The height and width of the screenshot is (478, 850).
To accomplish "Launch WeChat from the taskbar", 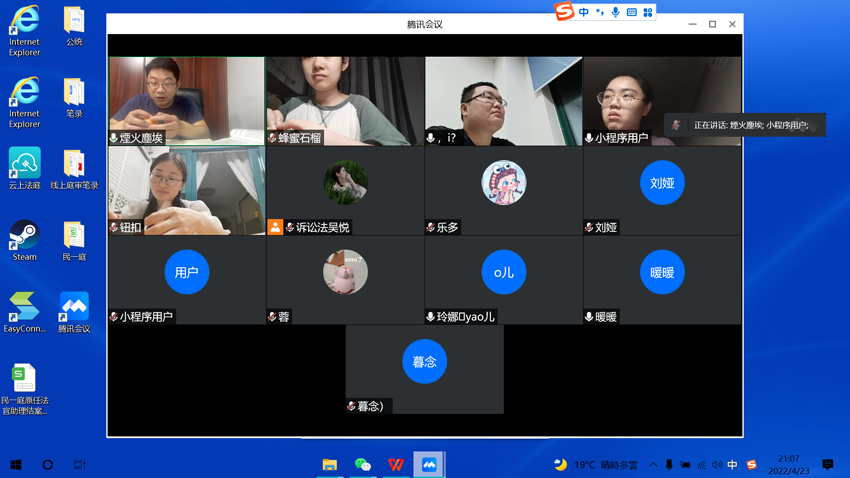I will 363,465.
